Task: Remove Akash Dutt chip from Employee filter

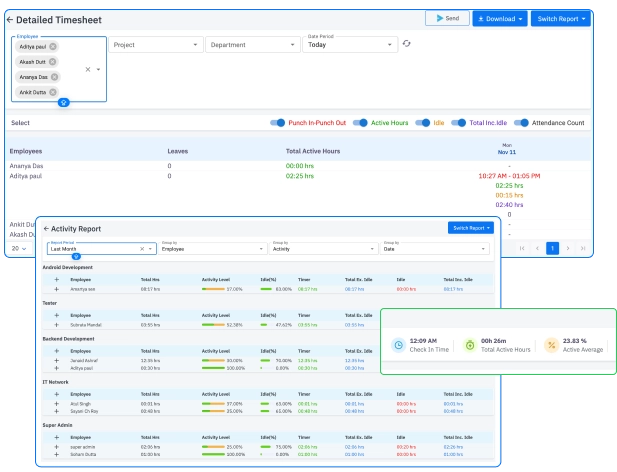Action: 52,61
